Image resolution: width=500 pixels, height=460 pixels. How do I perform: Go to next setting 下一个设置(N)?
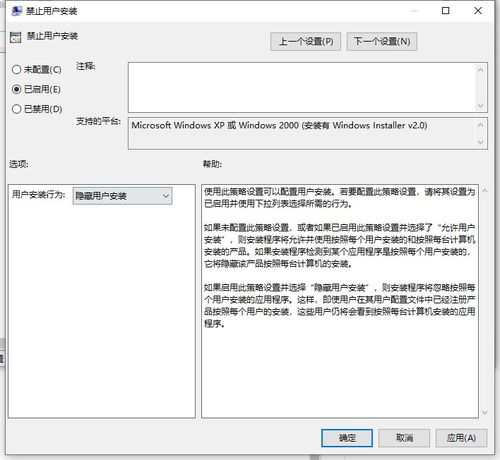(x=382, y=41)
